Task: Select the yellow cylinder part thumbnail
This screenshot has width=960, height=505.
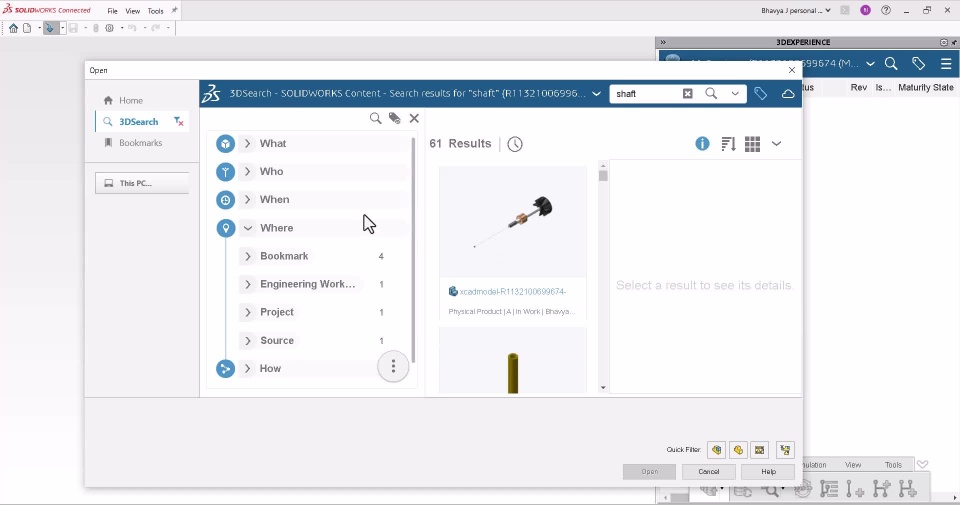Action: click(x=512, y=361)
